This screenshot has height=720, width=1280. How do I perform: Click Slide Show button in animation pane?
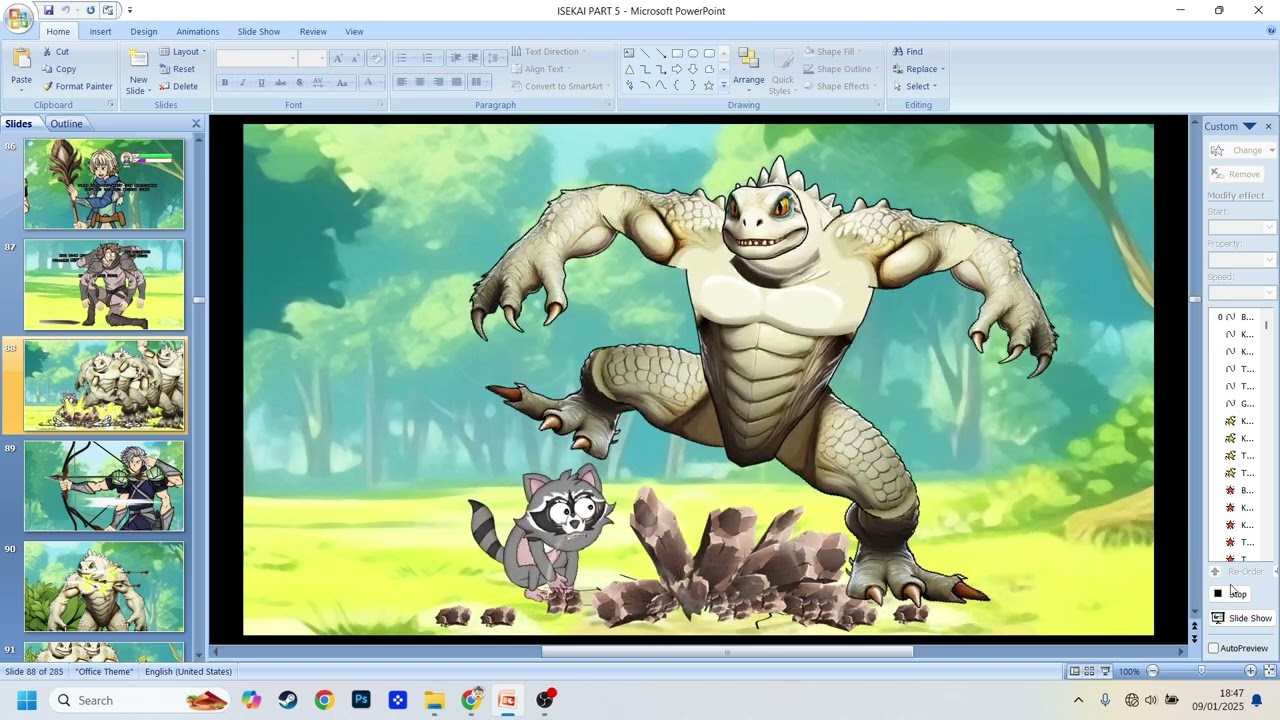coord(1242,618)
